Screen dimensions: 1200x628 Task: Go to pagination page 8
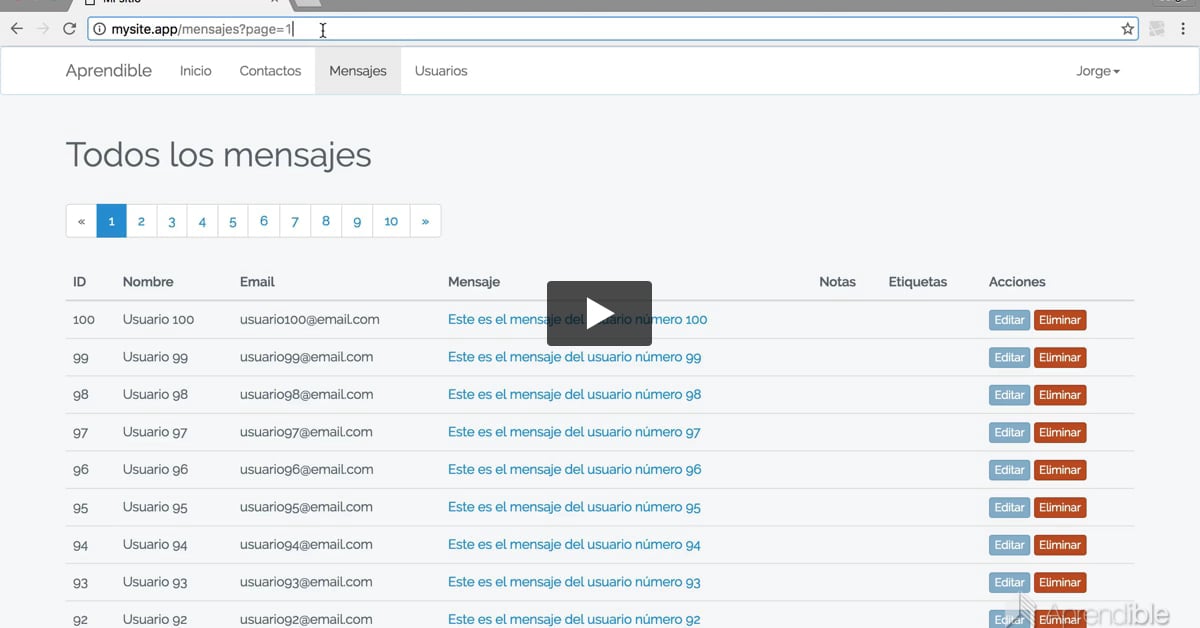[326, 221]
